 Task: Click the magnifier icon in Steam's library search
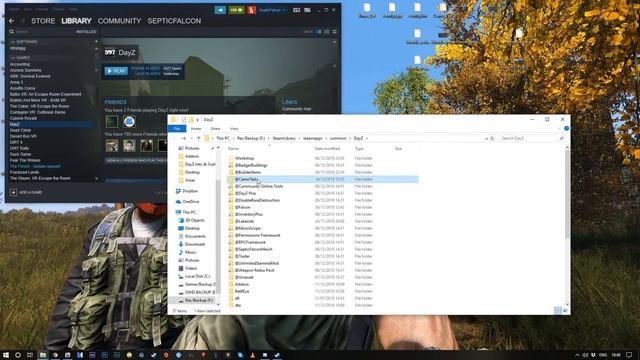pos(11,31)
